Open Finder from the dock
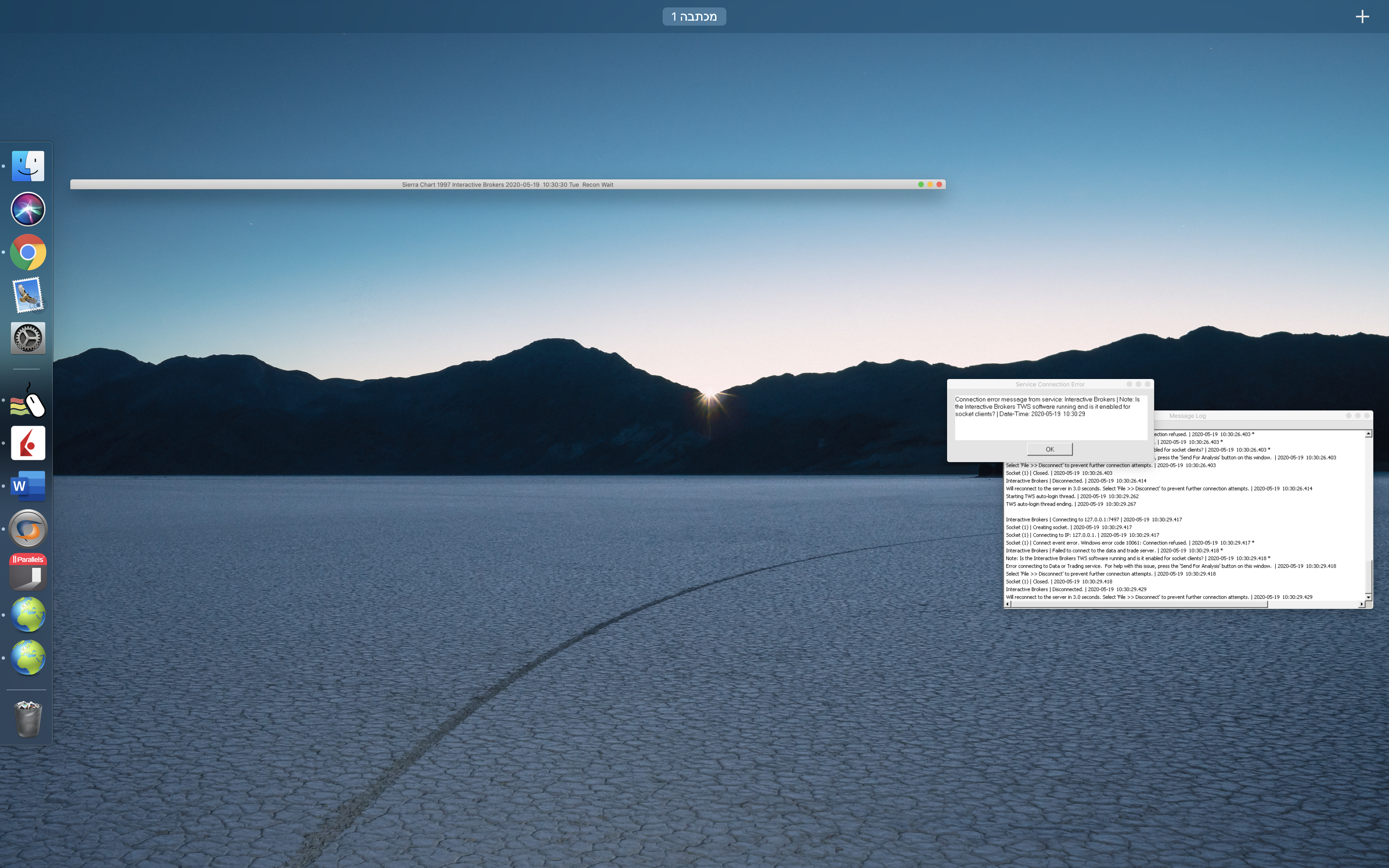The image size is (1389, 868). point(28,167)
